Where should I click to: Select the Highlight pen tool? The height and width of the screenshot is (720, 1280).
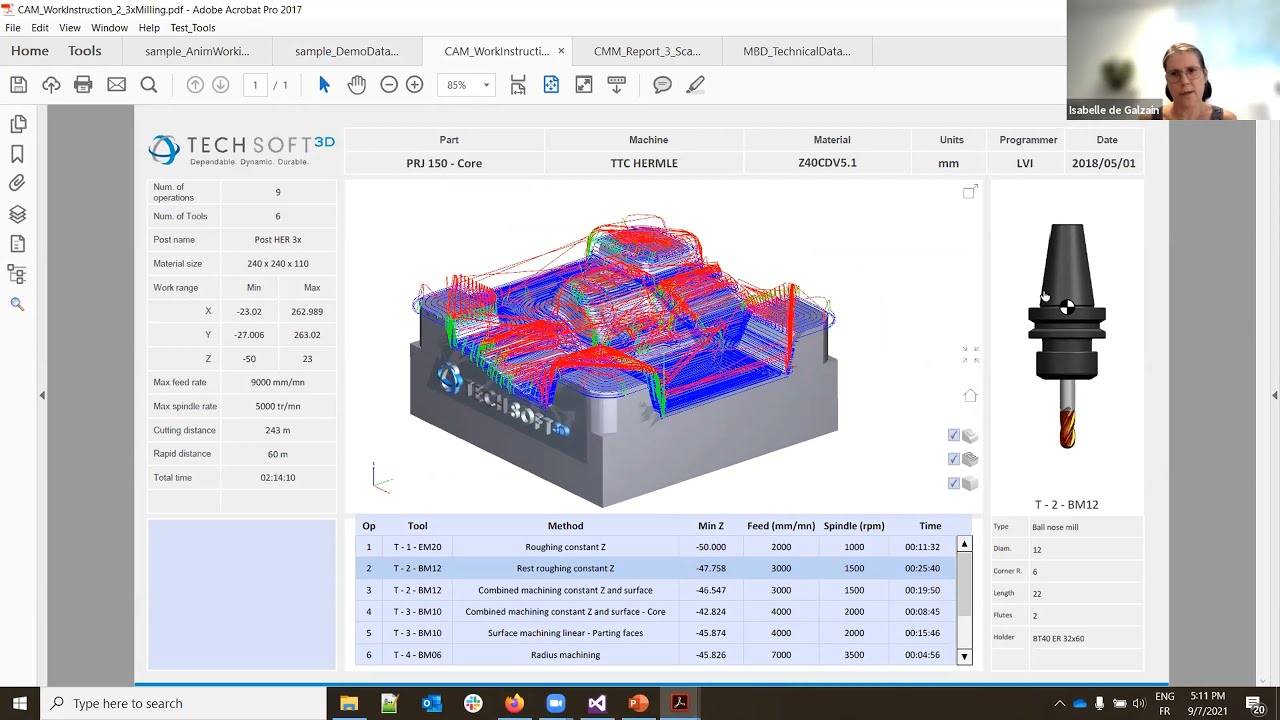pyautogui.click(x=696, y=85)
